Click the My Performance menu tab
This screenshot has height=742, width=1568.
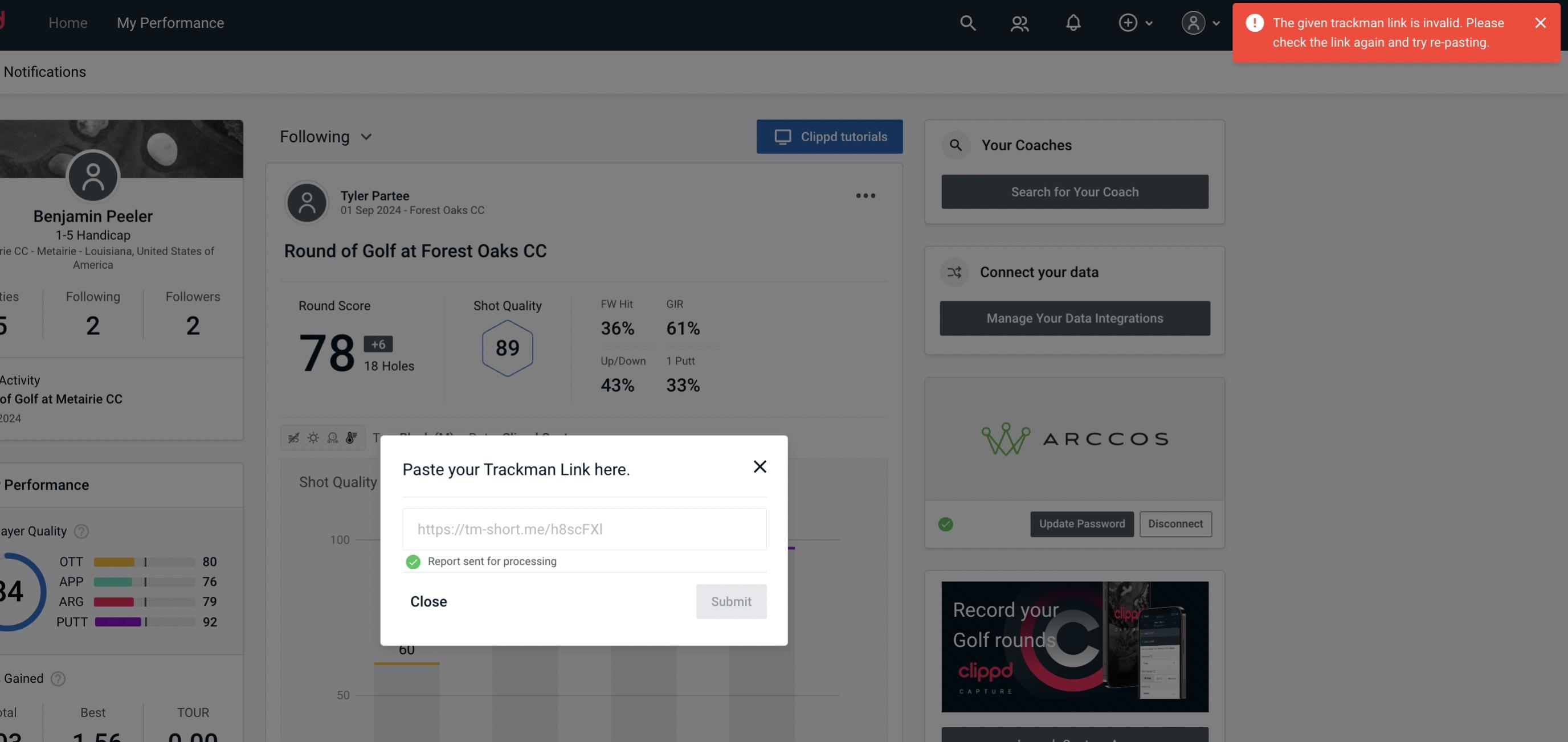170,22
